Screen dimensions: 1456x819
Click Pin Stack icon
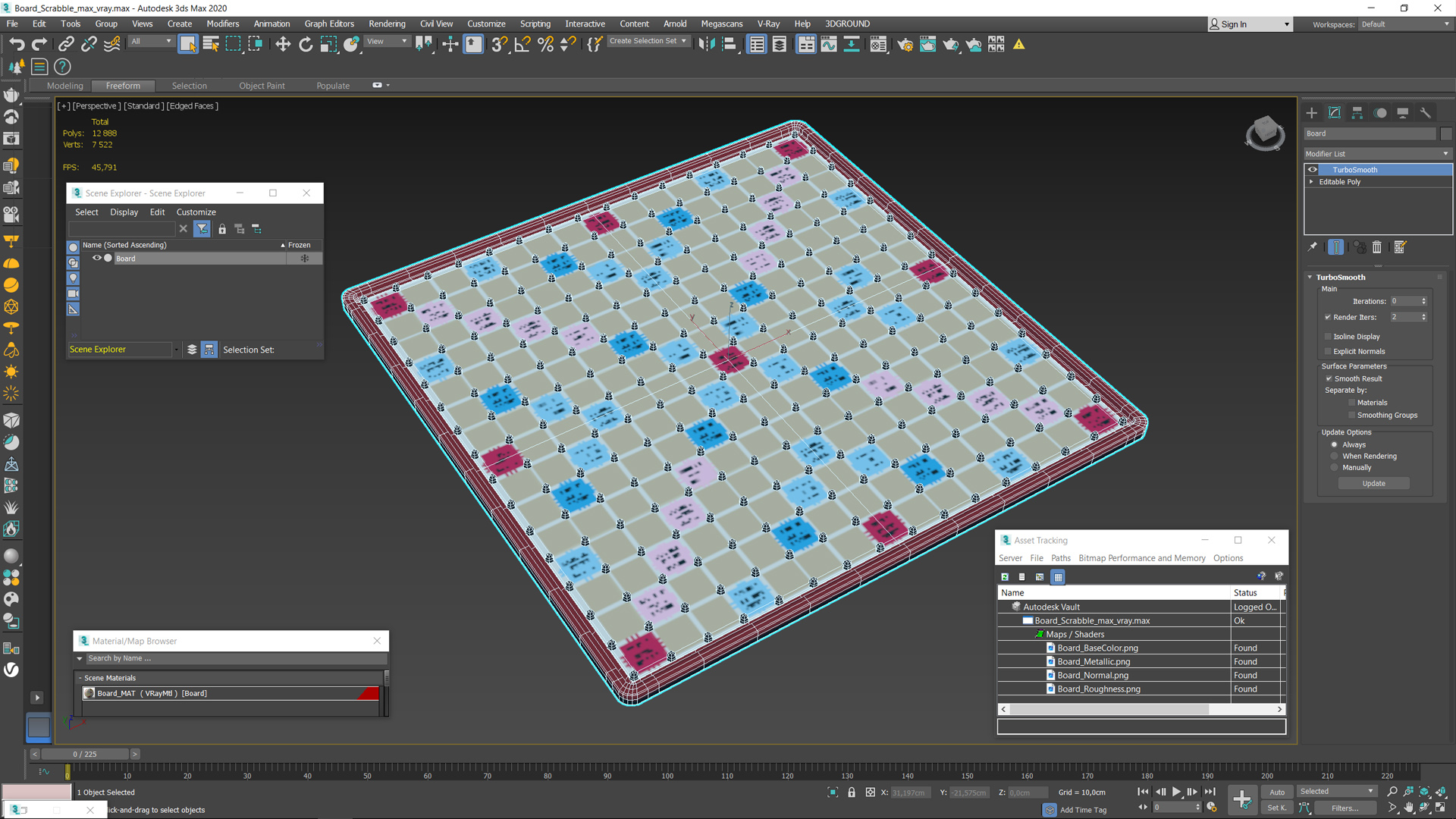(x=1313, y=247)
